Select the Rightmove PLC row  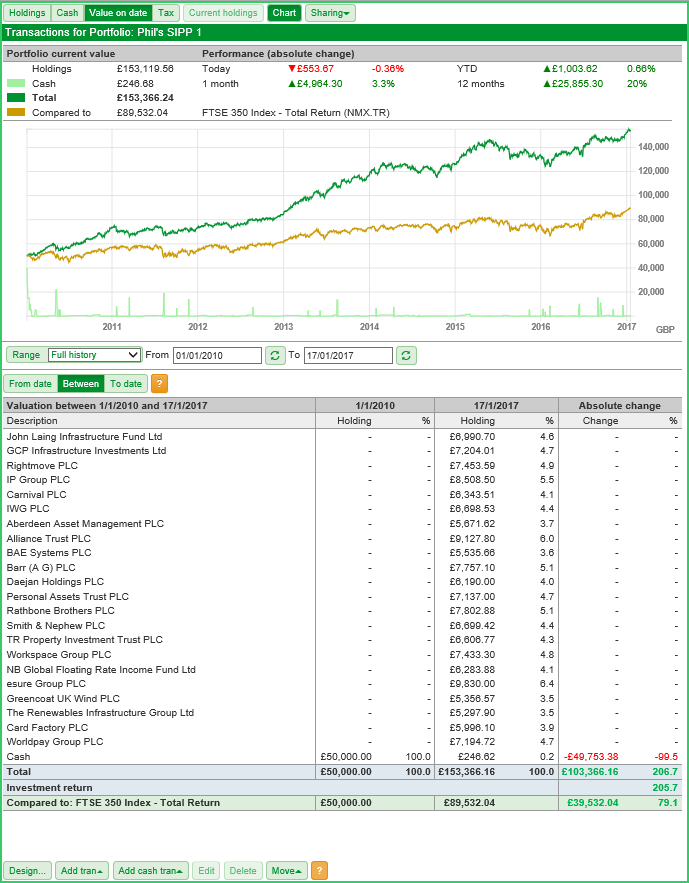click(x=342, y=466)
